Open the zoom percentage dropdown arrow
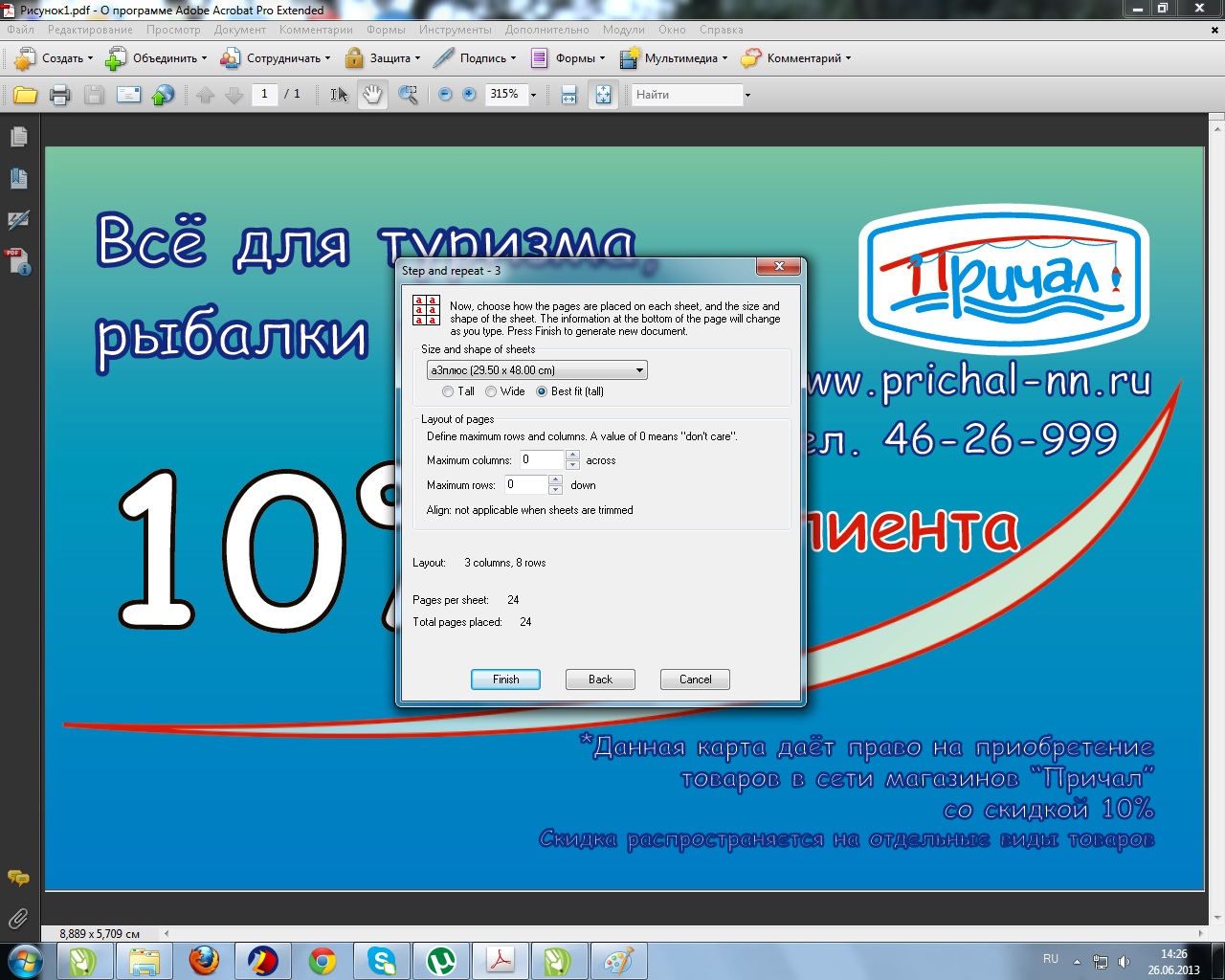 (534, 95)
